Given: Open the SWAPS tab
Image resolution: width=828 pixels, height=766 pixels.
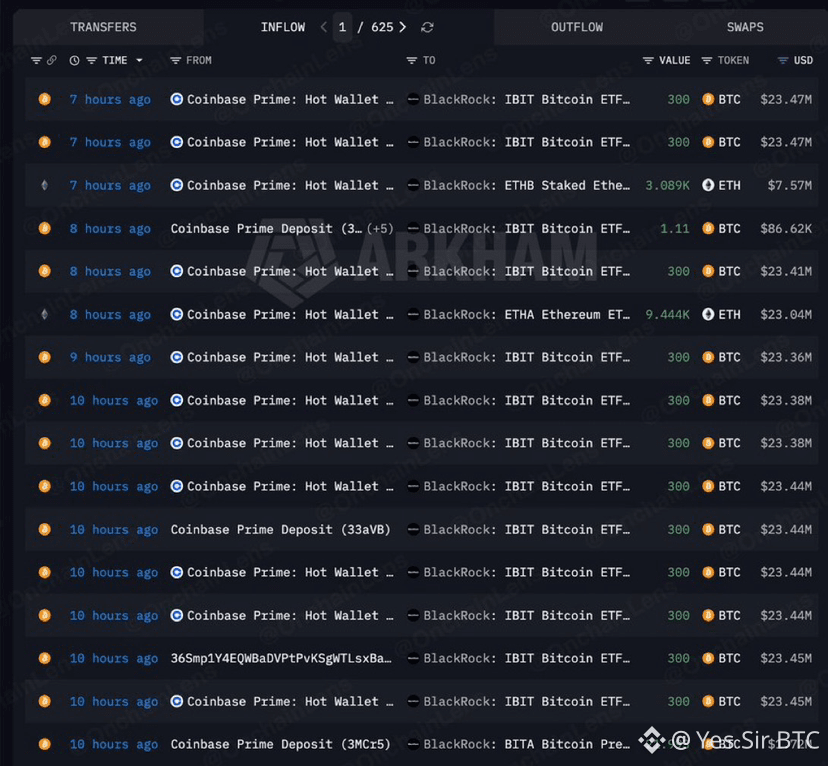Looking at the screenshot, I should click(x=745, y=27).
